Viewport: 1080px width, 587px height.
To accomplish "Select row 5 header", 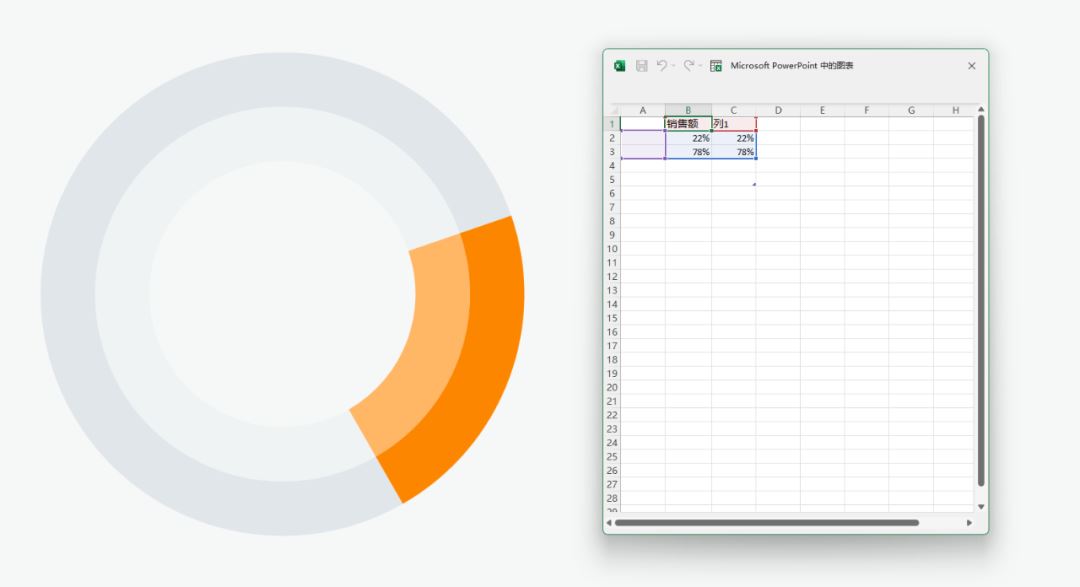I will tap(611, 180).
